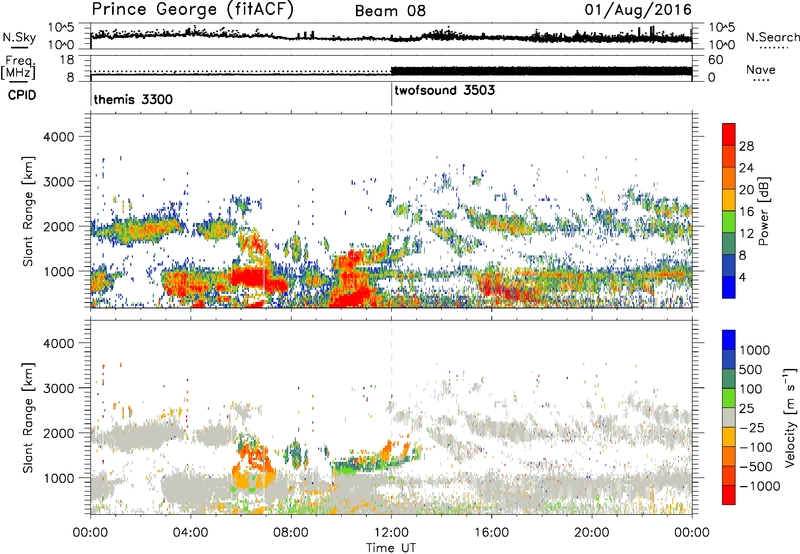Click the 'Time UT' axis label
800x554 pixels.
tap(391, 548)
